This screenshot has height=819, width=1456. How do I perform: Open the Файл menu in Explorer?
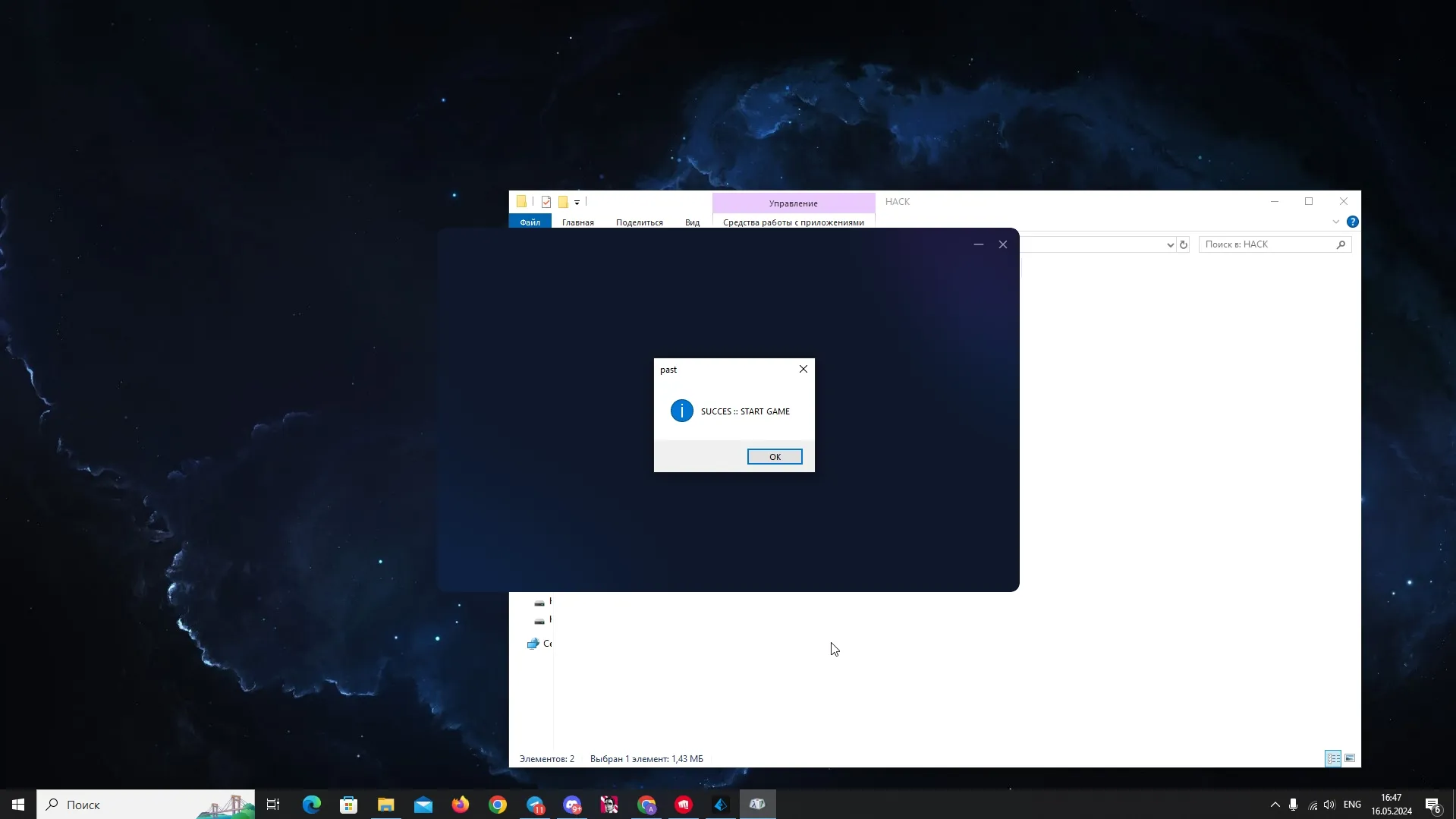click(x=530, y=222)
